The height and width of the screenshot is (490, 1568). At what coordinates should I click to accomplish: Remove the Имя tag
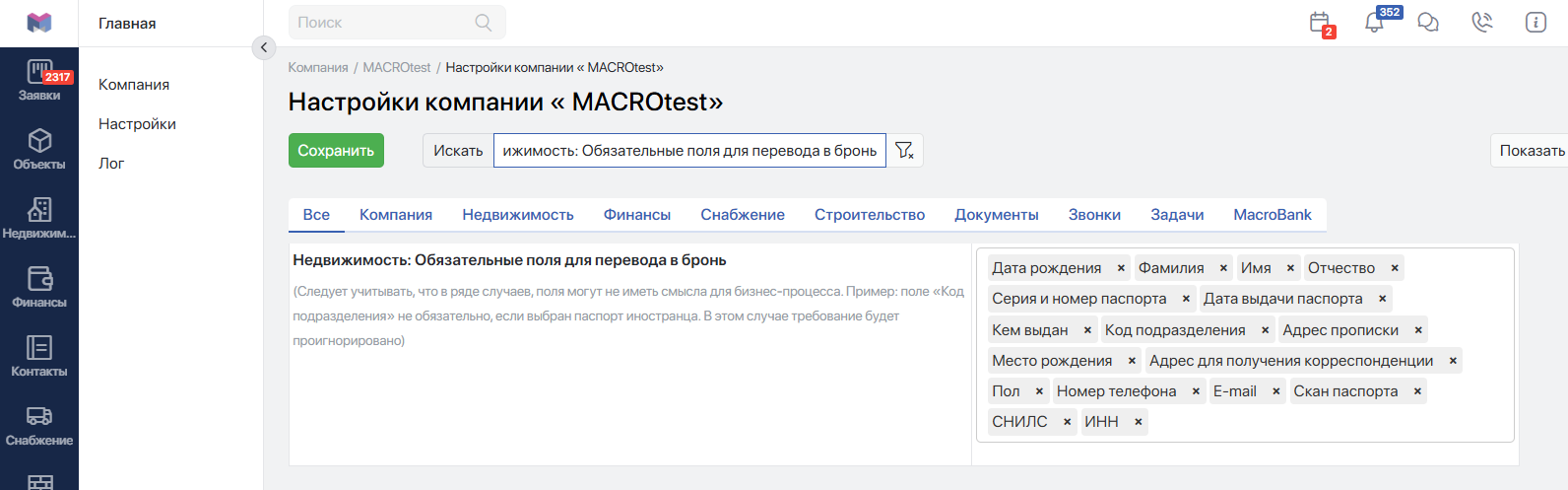1290,268
